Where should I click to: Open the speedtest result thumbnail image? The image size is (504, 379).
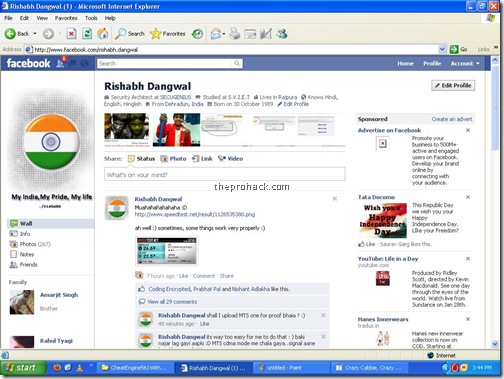(167, 251)
